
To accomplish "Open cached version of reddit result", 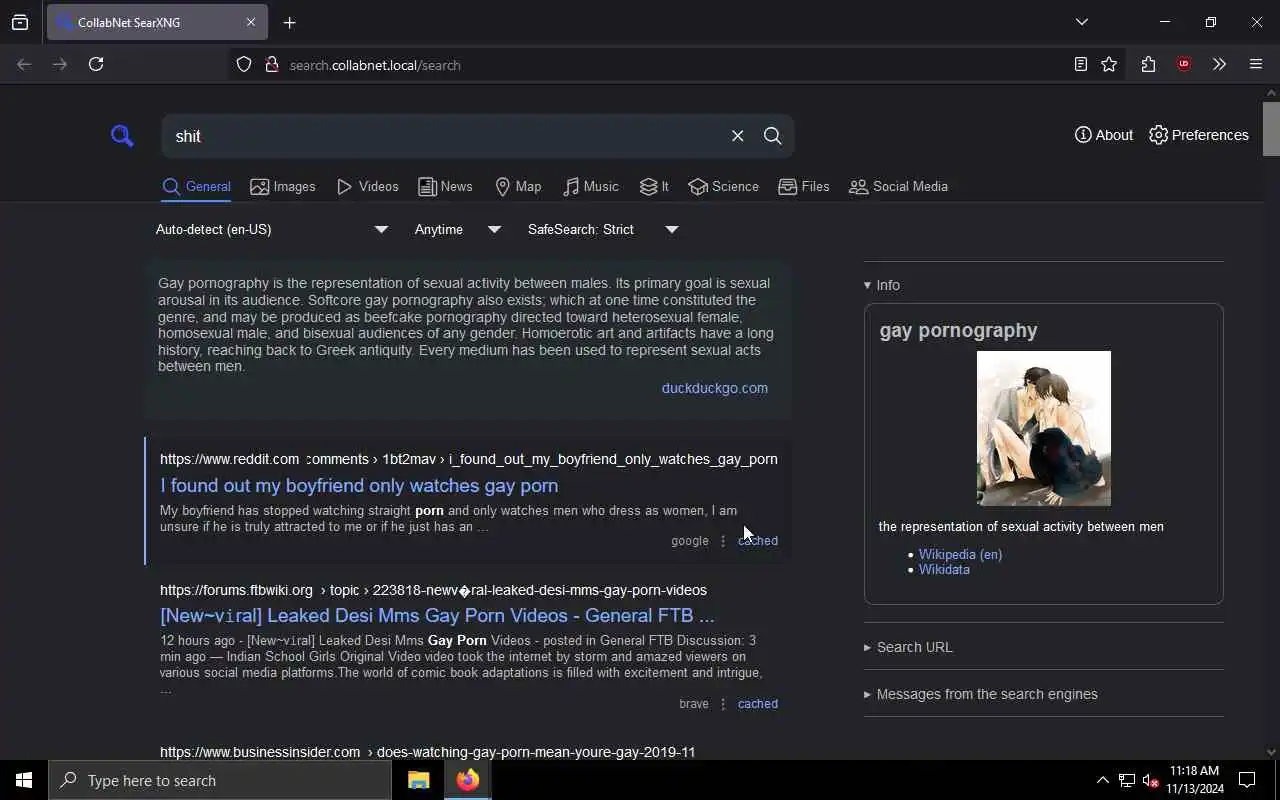I will (x=758, y=541).
